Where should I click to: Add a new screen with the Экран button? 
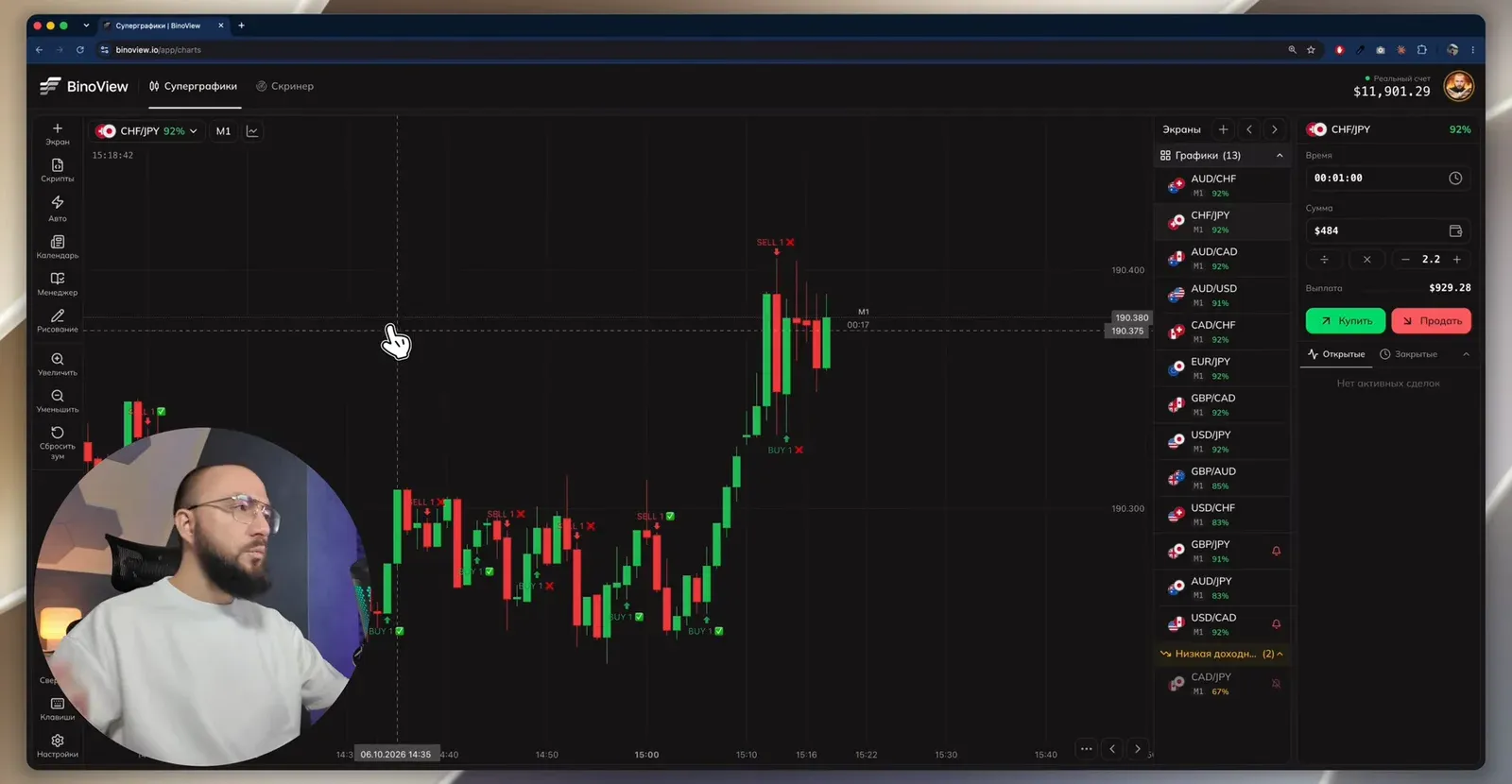click(58, 133)
